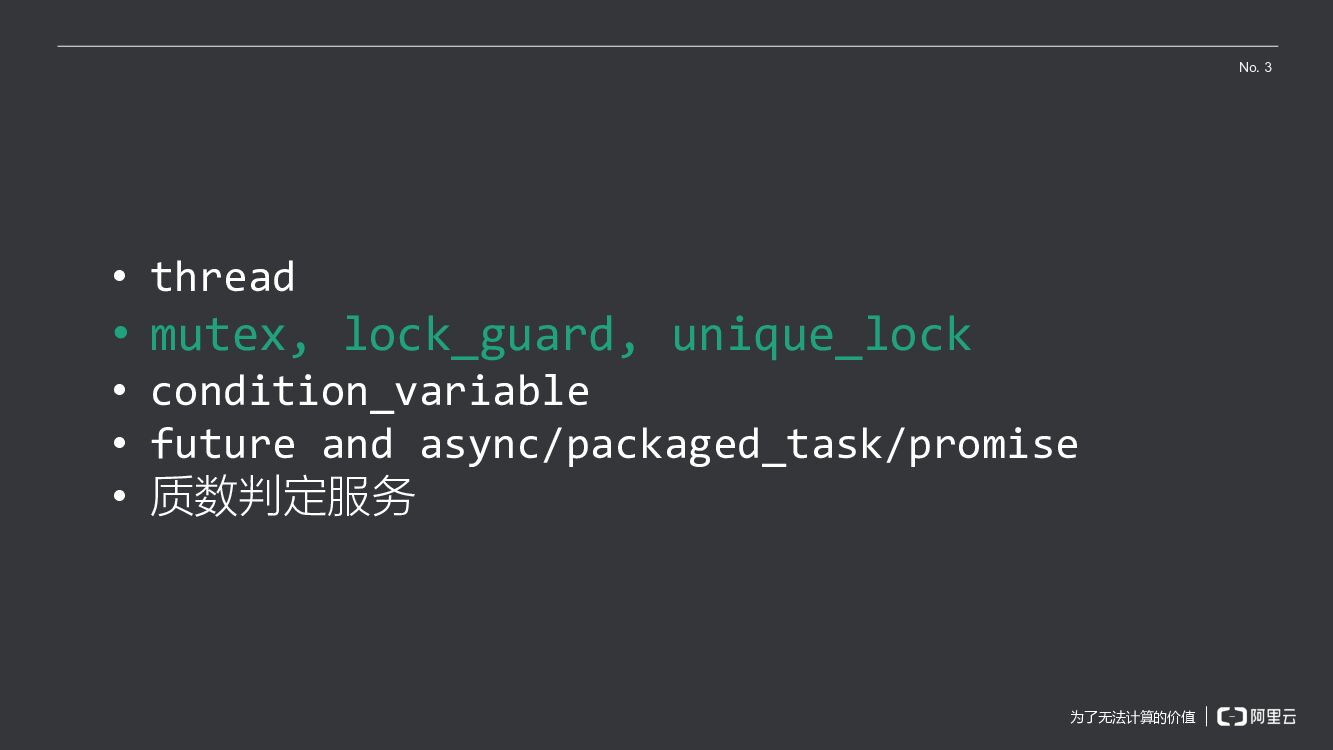Click the bullet dot before thread
1333x750 pixels.
[120, 275]
